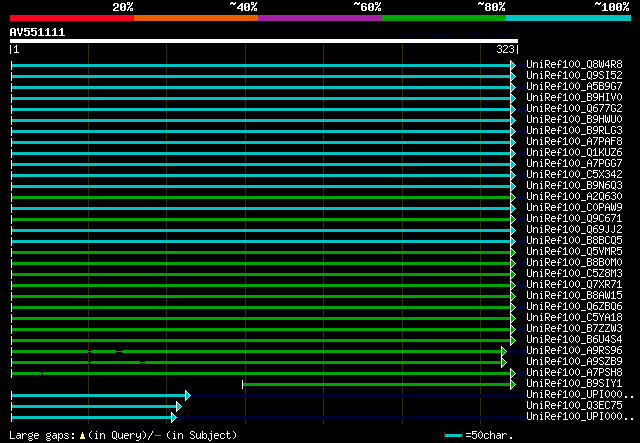
Task: Click the cyan 50char scale bar
Action: (454, 436)
